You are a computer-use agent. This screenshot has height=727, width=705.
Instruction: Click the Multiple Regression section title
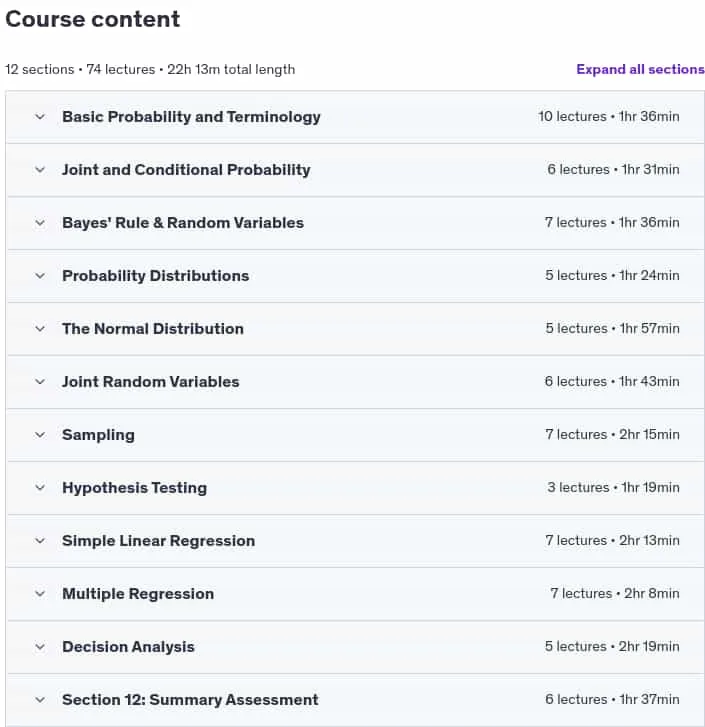[138, 594]
